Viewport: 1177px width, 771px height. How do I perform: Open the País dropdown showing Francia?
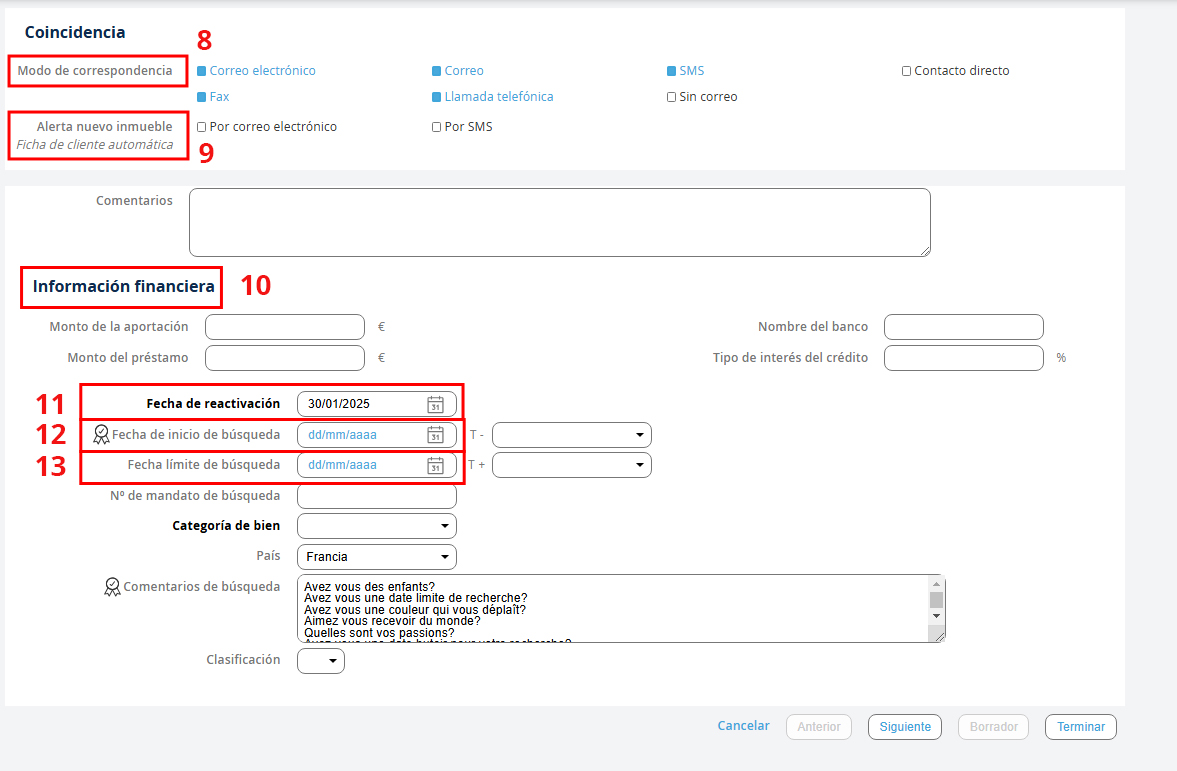377,557
